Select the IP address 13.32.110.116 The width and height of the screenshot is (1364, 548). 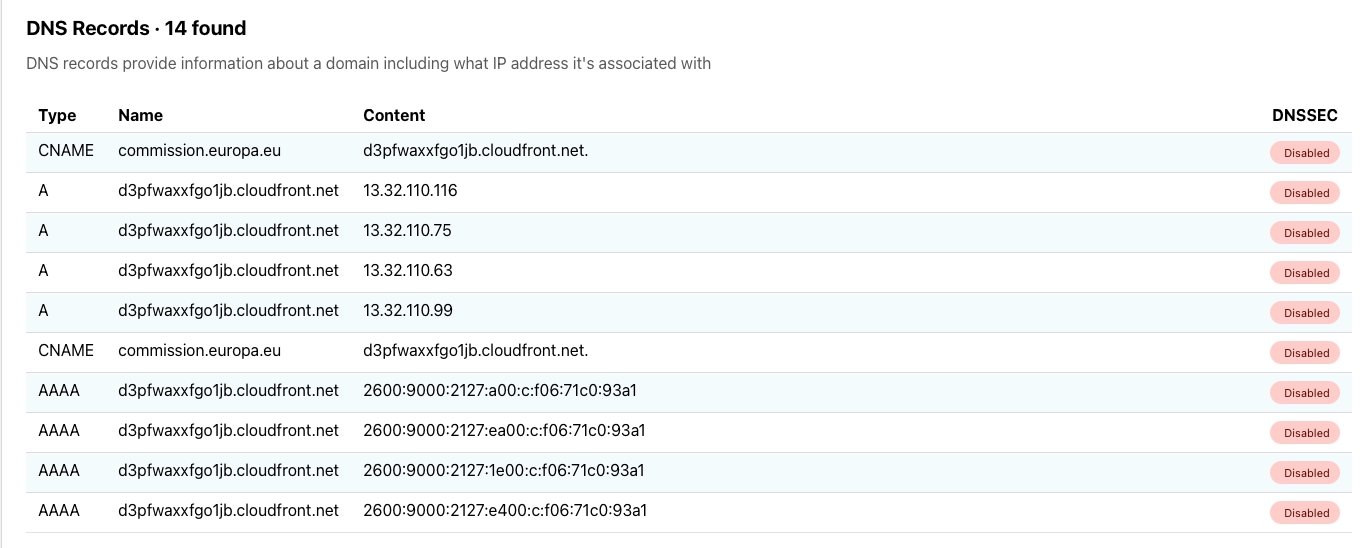click(410, 190)
